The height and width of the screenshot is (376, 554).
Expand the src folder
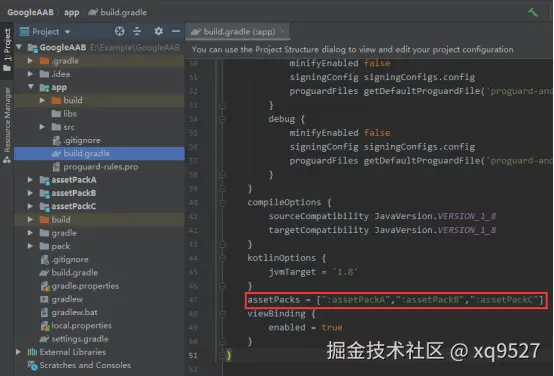(42, 127)
